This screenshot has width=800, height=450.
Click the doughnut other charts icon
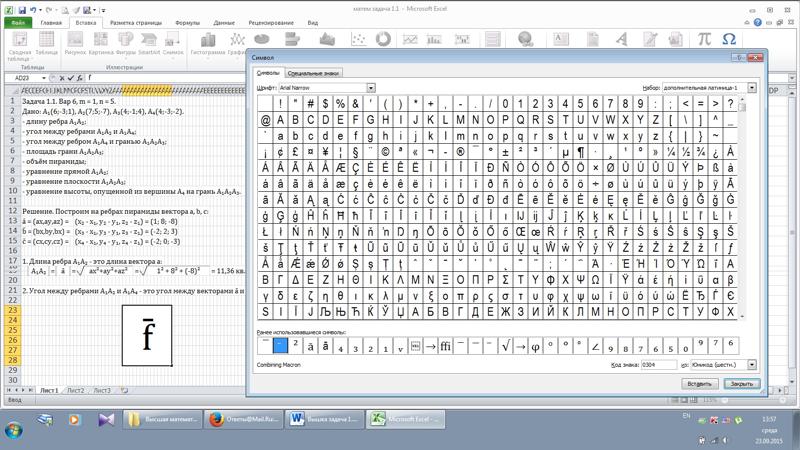pos(383,39)
